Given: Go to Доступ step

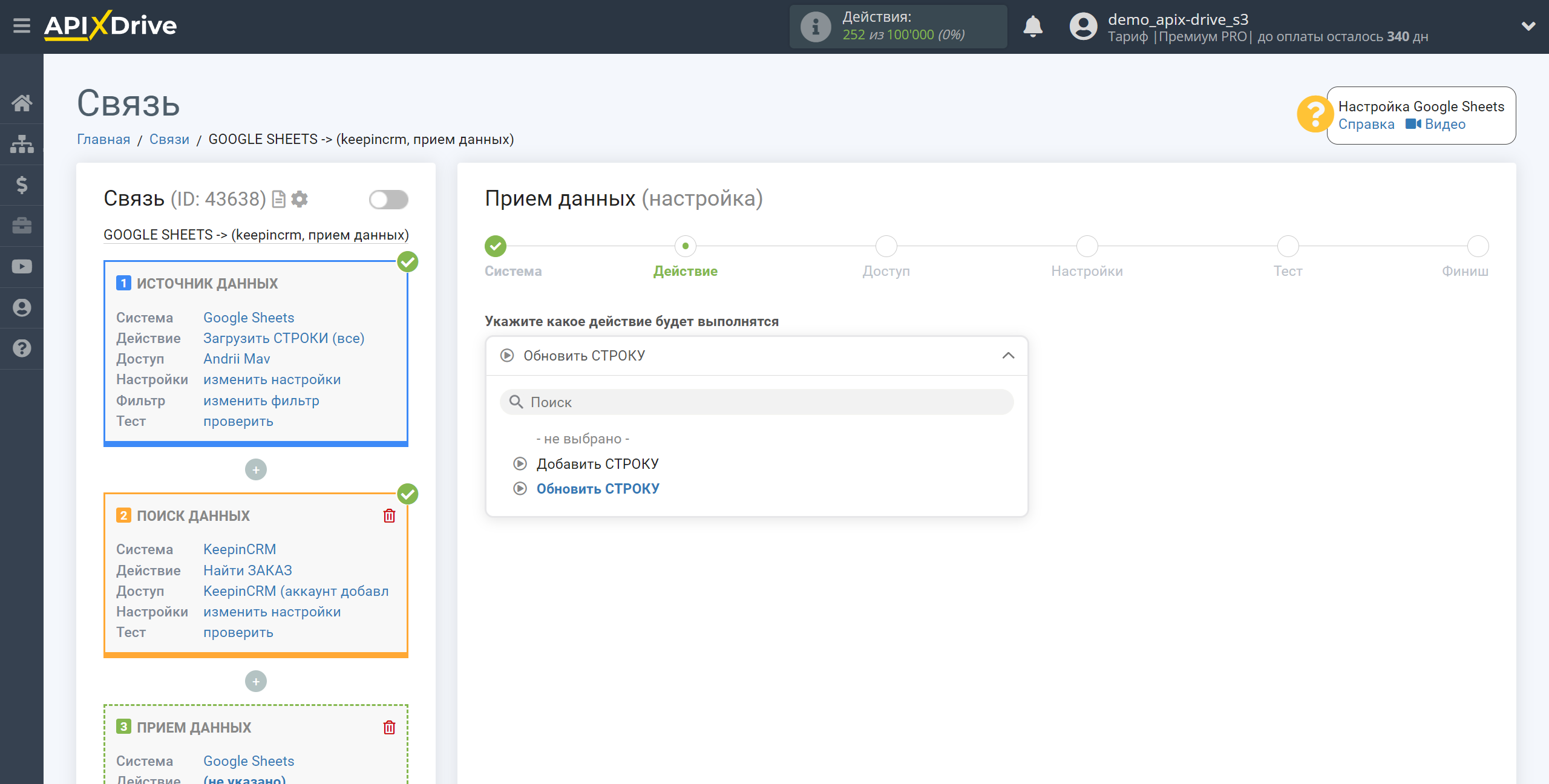Looking at the screenshot, I should (x=886, y=246).
